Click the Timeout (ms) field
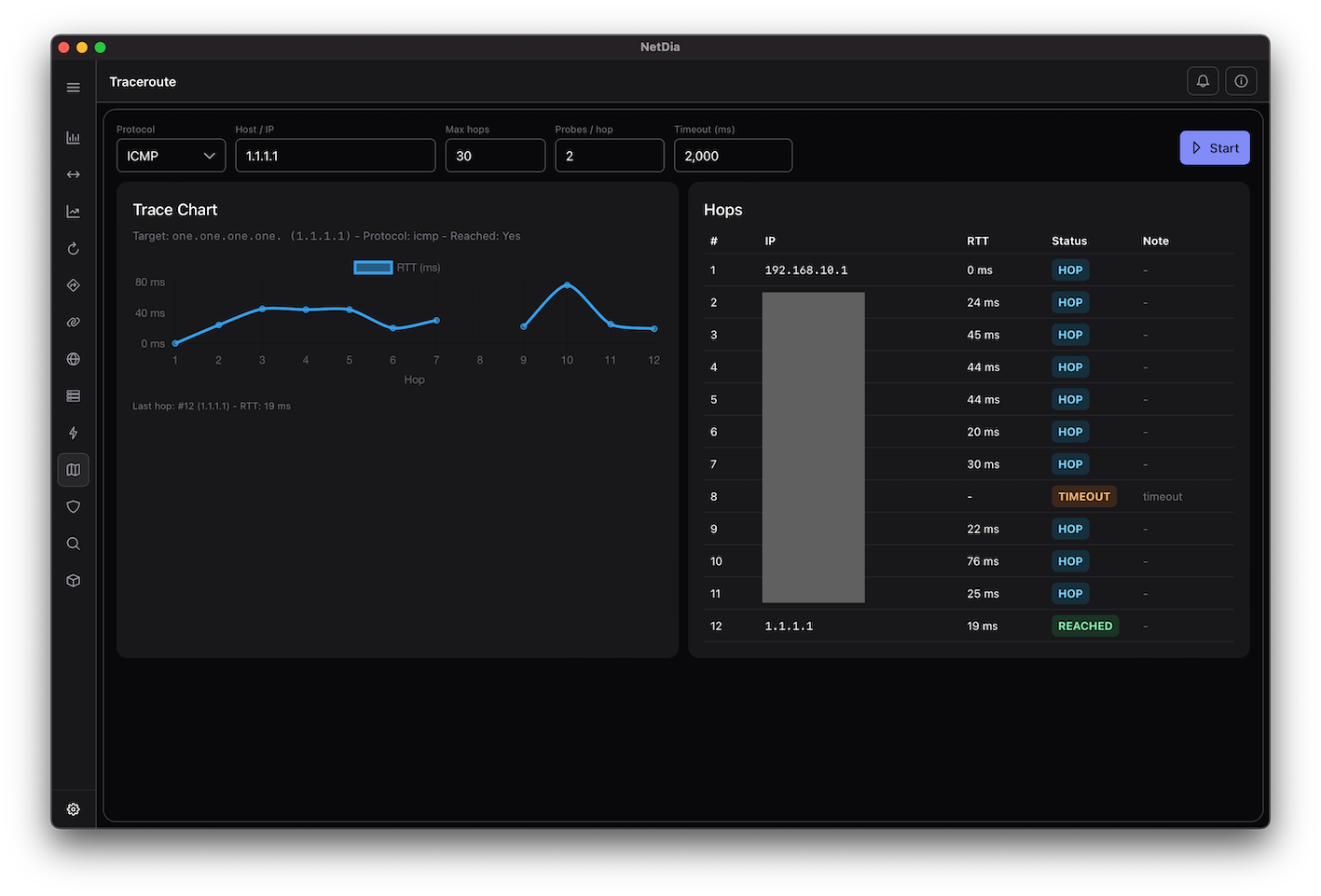The width and height of the screenshot is (1321, 896). coord(733,156)
